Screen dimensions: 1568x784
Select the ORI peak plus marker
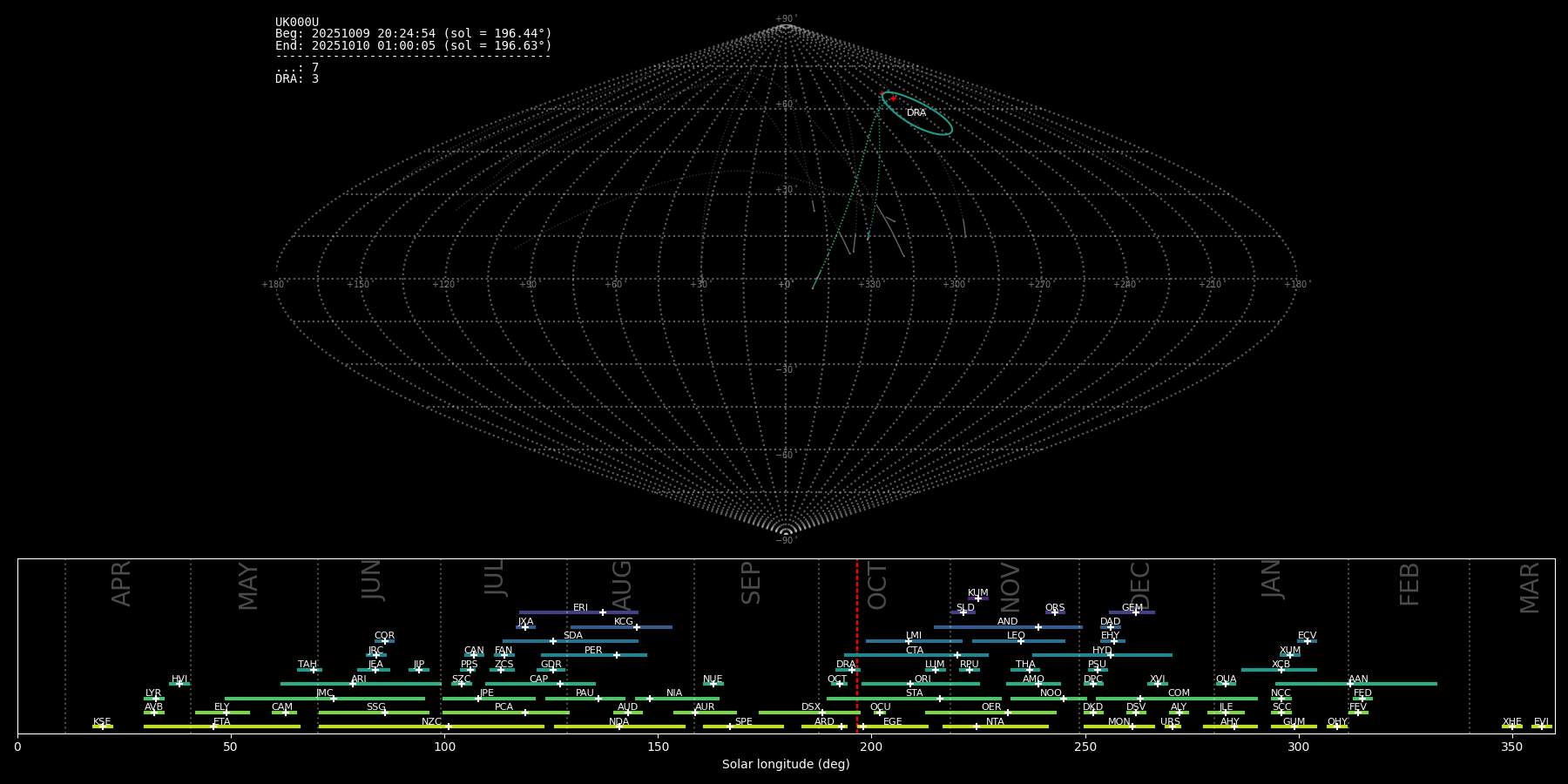pos(910,684)
